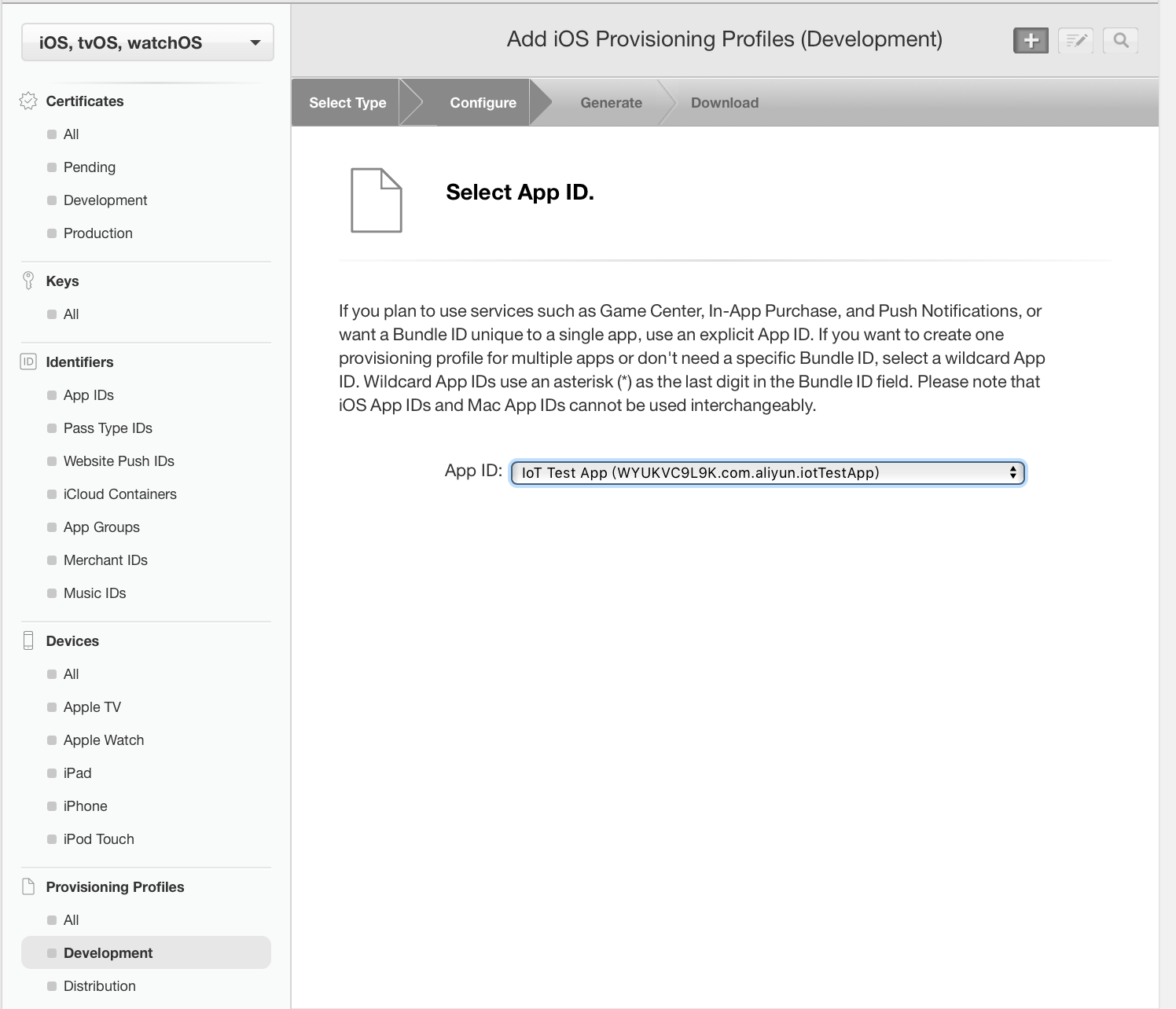Open App IDs identifiers
The width and height of the screenshot is (1176, 1009).
pyautogui.click(x=89, y=395)
